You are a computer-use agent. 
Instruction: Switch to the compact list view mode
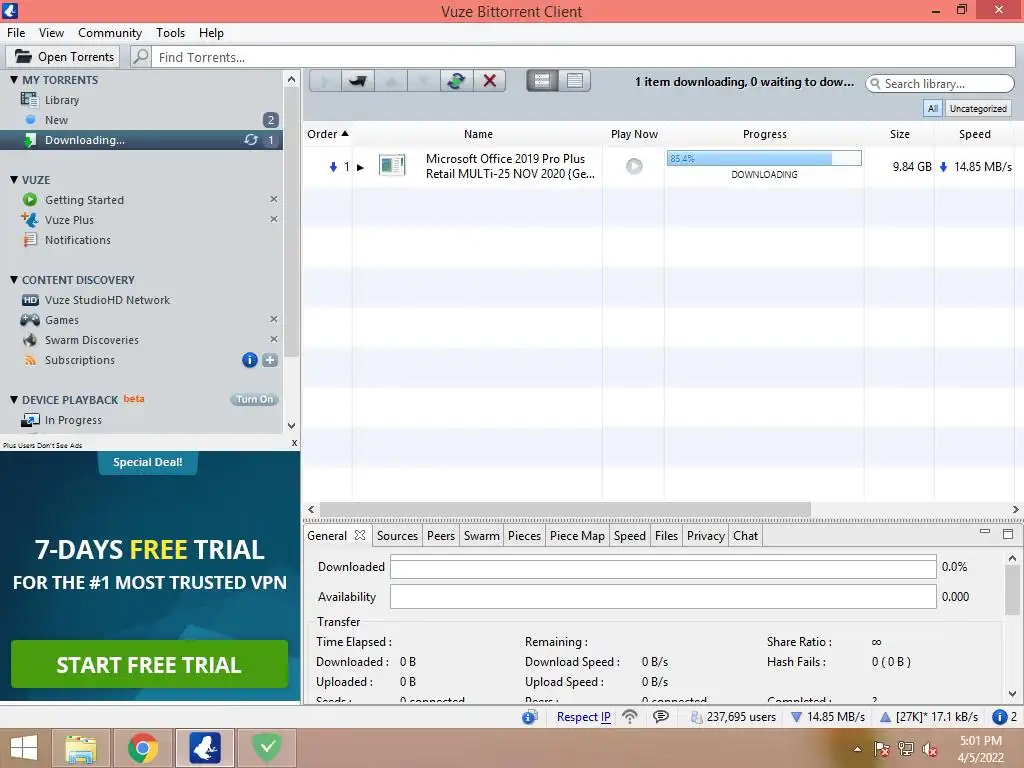575,80
